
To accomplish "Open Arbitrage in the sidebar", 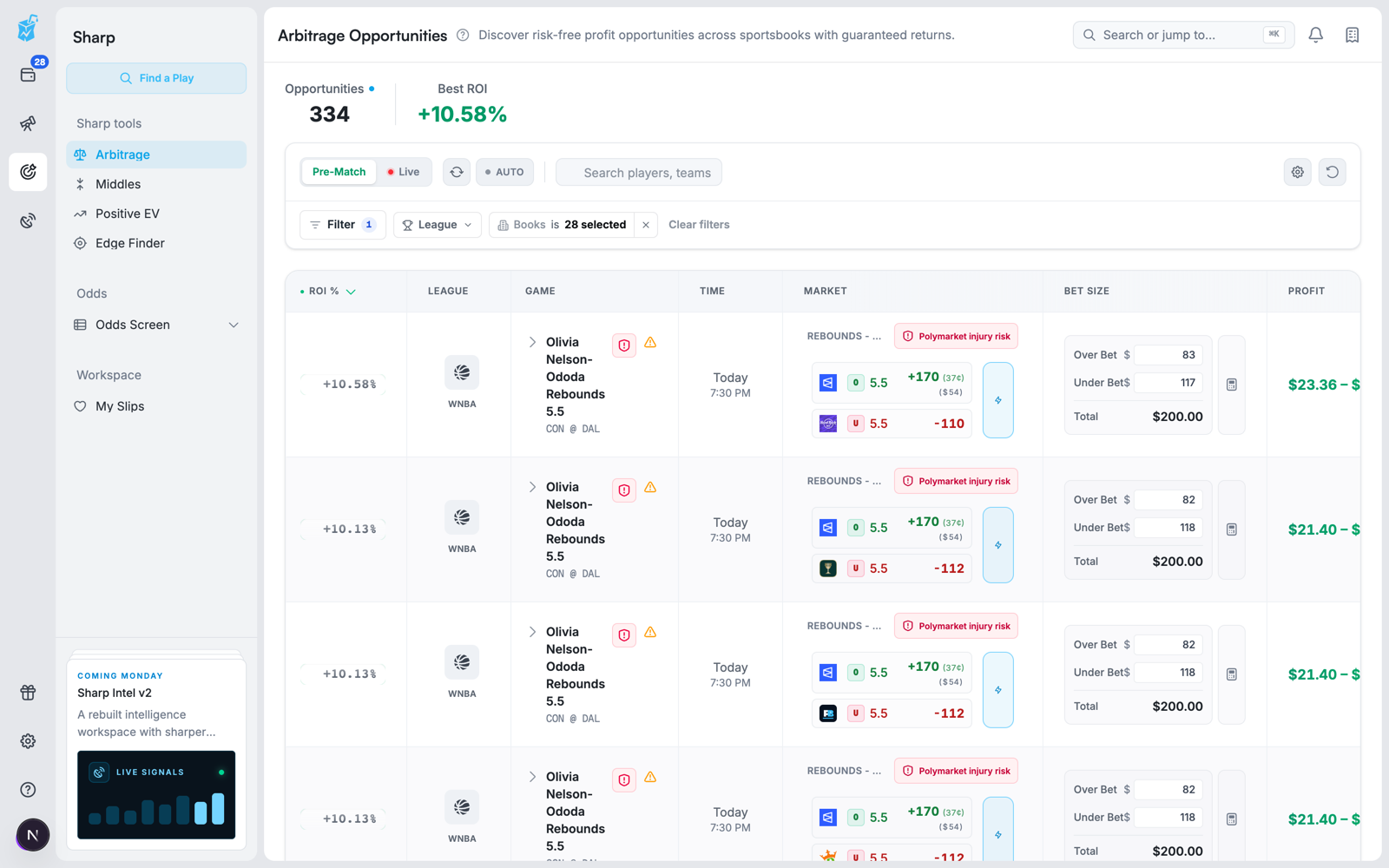I will click(156, 155).
